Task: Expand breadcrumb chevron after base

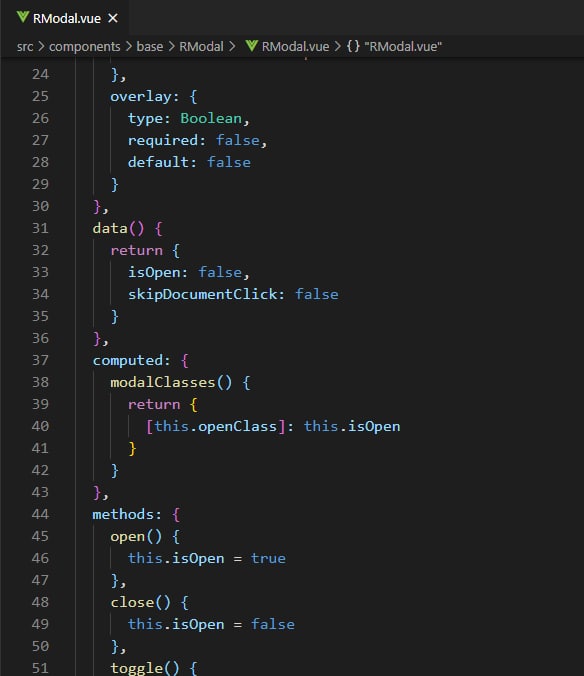Action: tap(171, 47)
